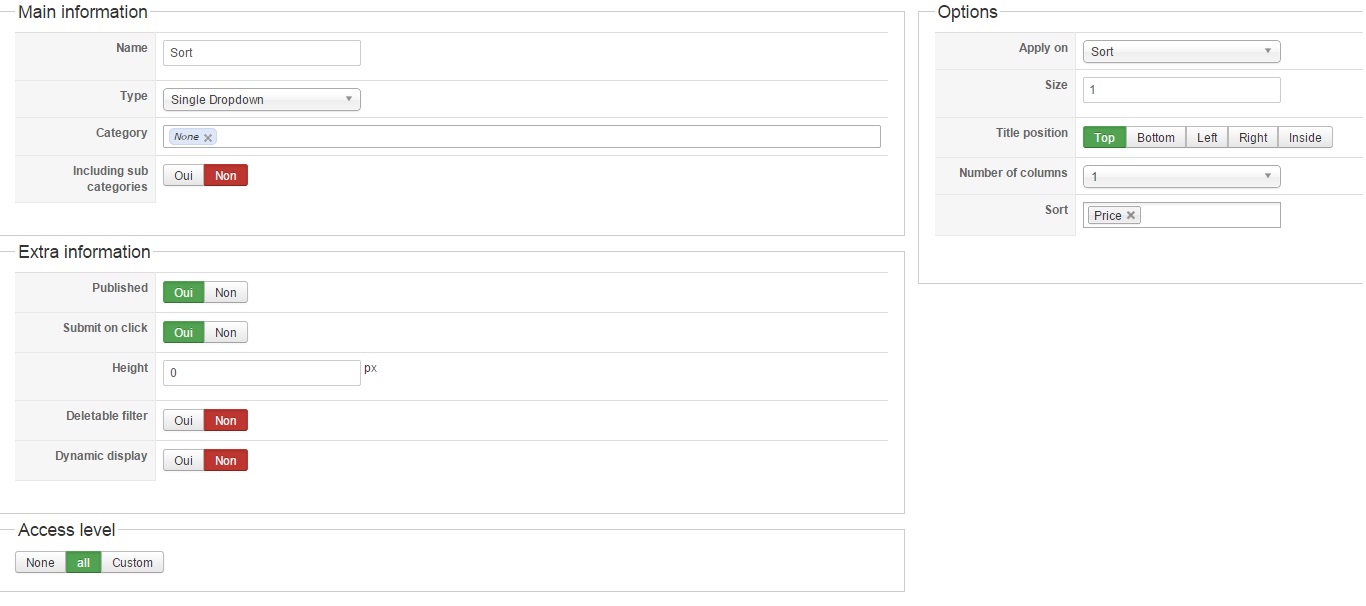The width and height of the screenshot is (1366, 606).
Task: Remove the Price sort tag
Action: [x=1131, y=215]
